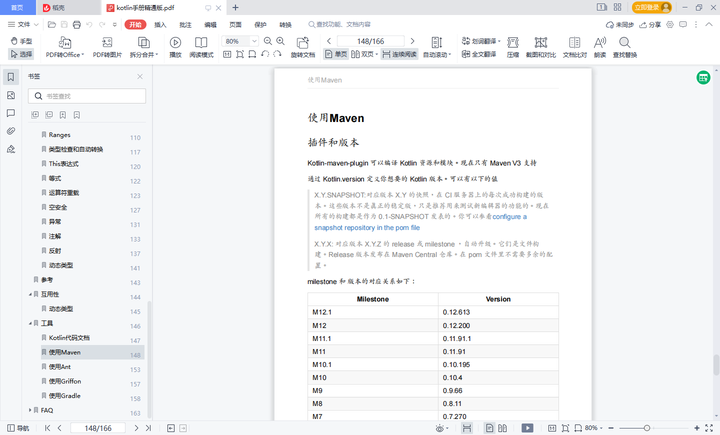The height and width of the screenshot is (435, 720).
Task: Open 截图和对比 screenshot and compare
Action: pyautogui.click(x=541, y=47)
